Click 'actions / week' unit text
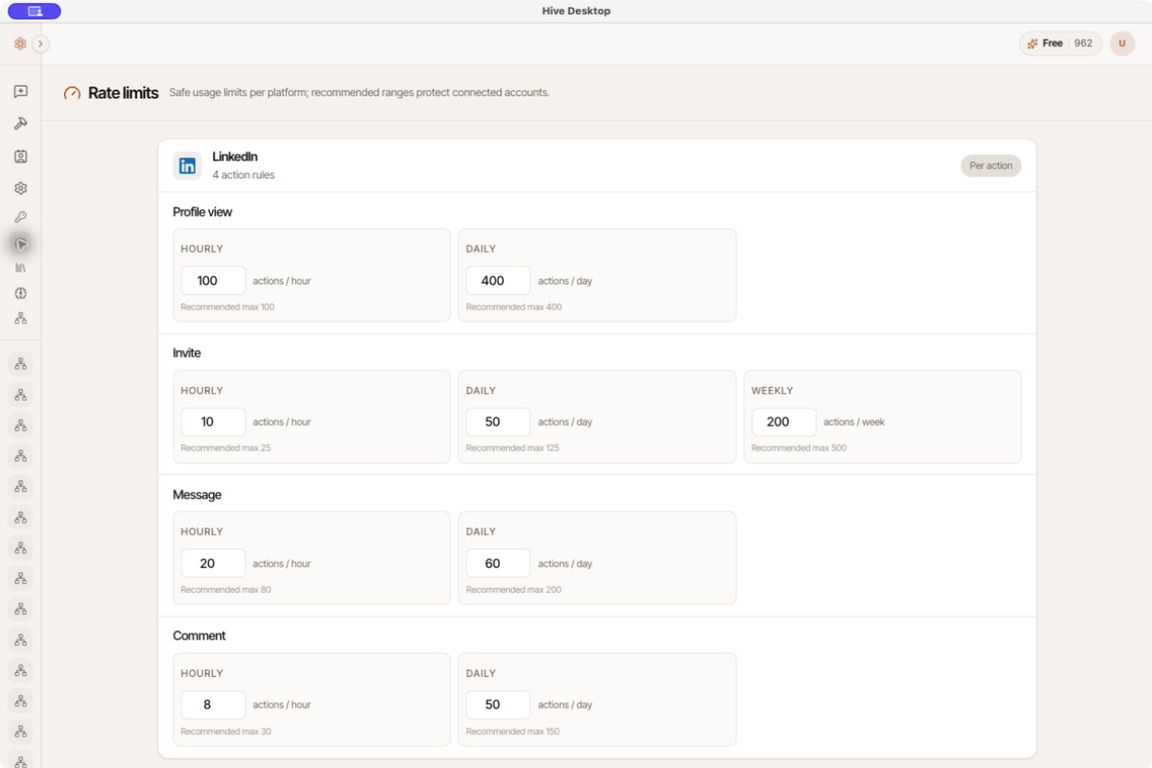 click(854, 422)
